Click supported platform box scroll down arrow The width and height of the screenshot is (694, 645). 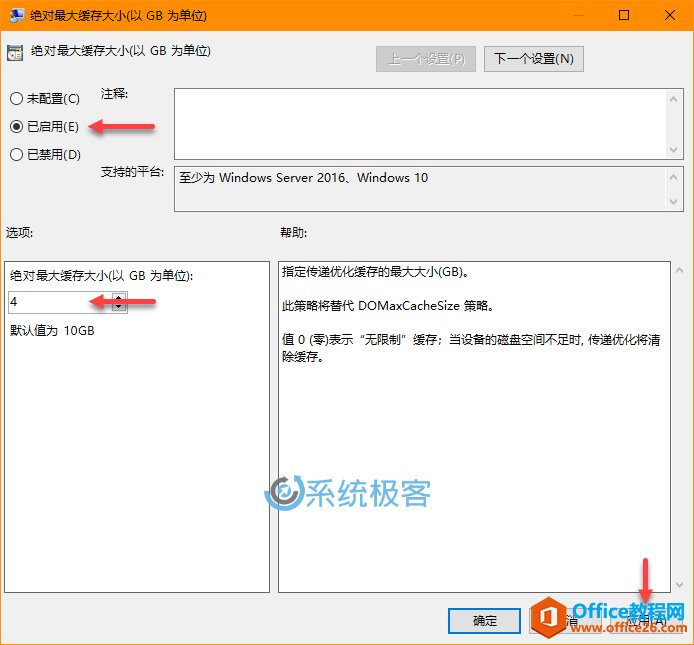(x=674, y=201)
